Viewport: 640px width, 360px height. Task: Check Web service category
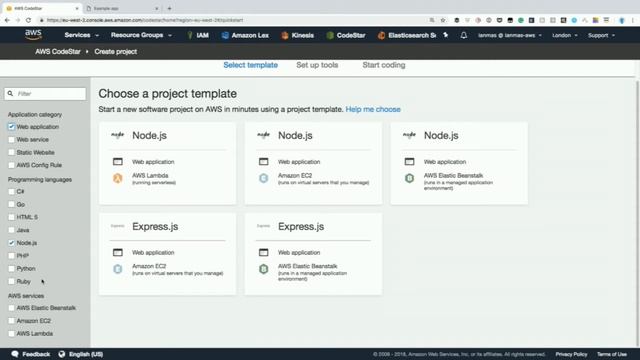click(x=11, y=140)
